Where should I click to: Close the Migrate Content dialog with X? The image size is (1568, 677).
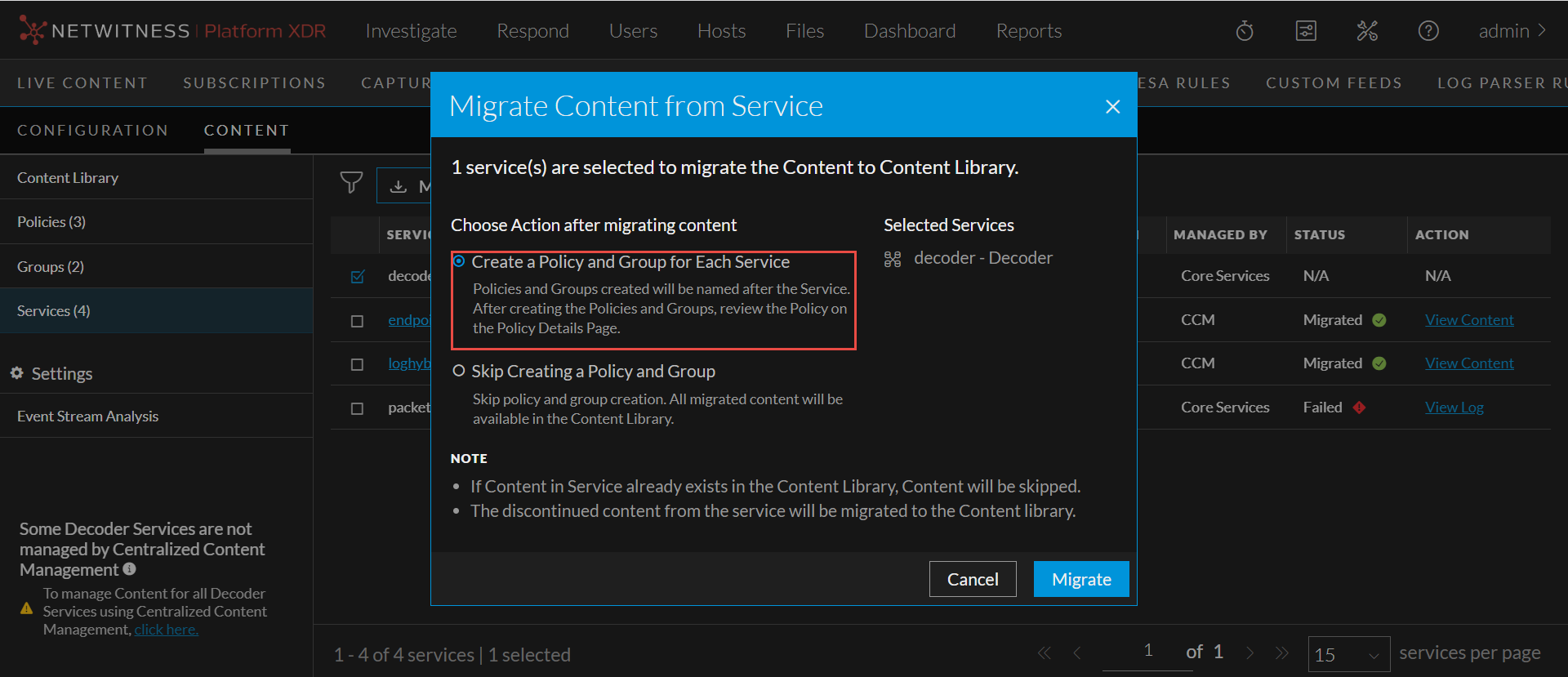1112,107
